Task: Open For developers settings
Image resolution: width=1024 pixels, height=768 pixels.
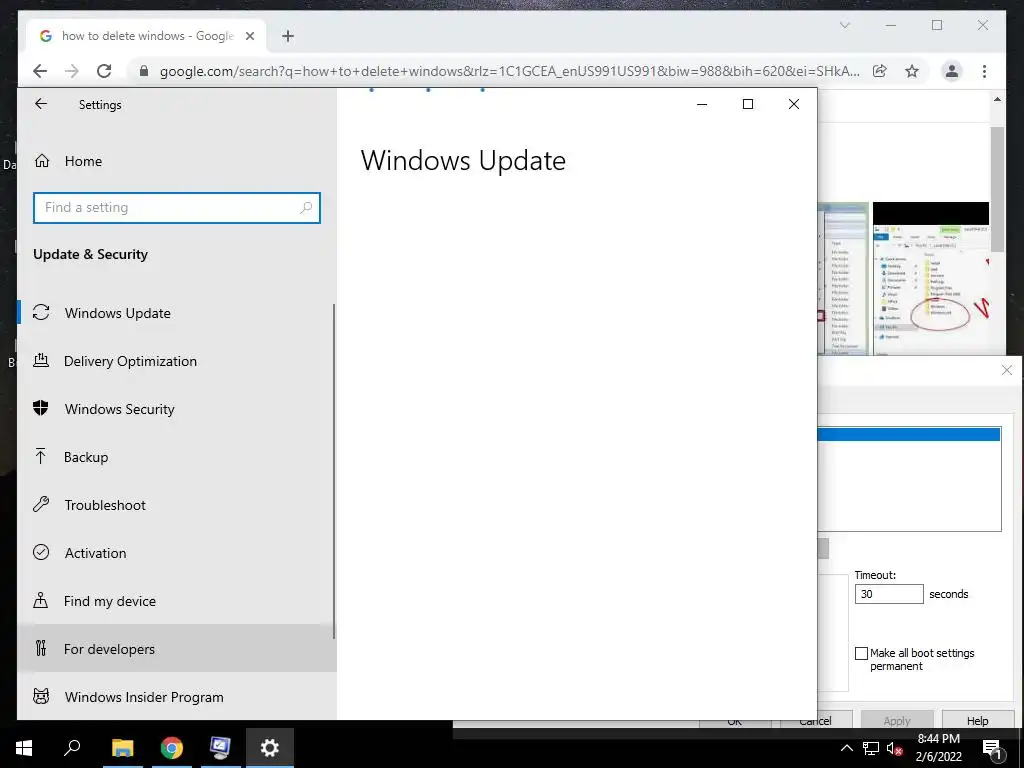Action: pyautogui.click(x=177, y=649)
